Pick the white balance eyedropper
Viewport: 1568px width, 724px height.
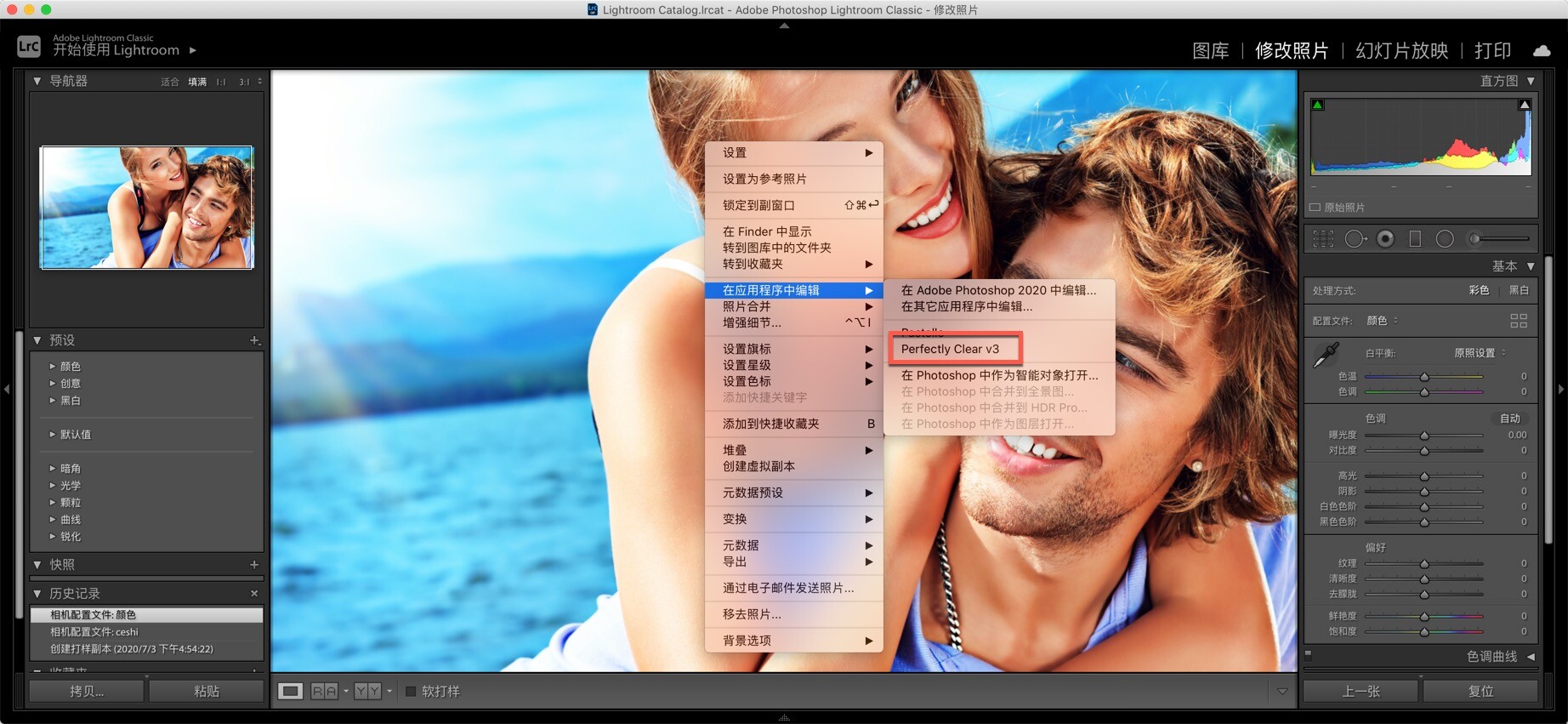(x=1326, y=355)
